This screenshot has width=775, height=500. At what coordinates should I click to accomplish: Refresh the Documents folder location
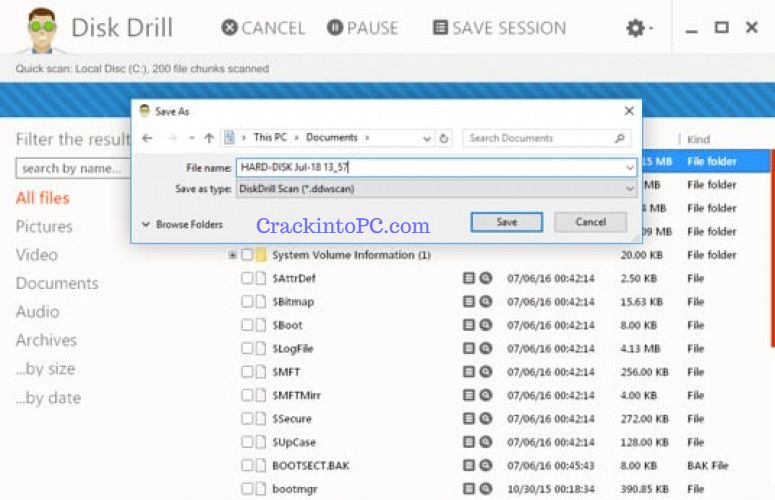coord(444,139)
